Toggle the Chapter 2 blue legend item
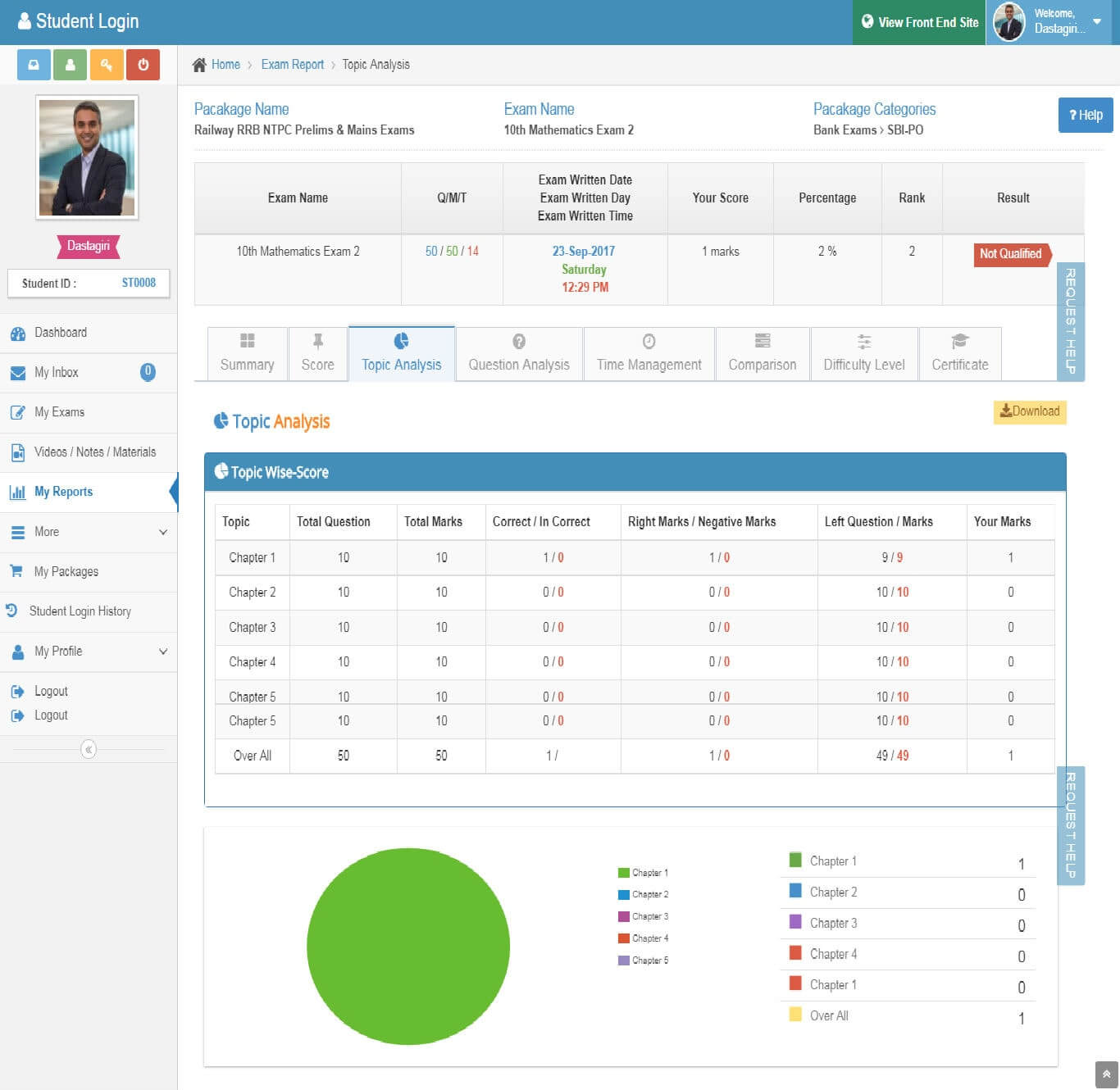Viewport: 1120px width, 1090px height. pyautogui.click(x=643, y=894)
